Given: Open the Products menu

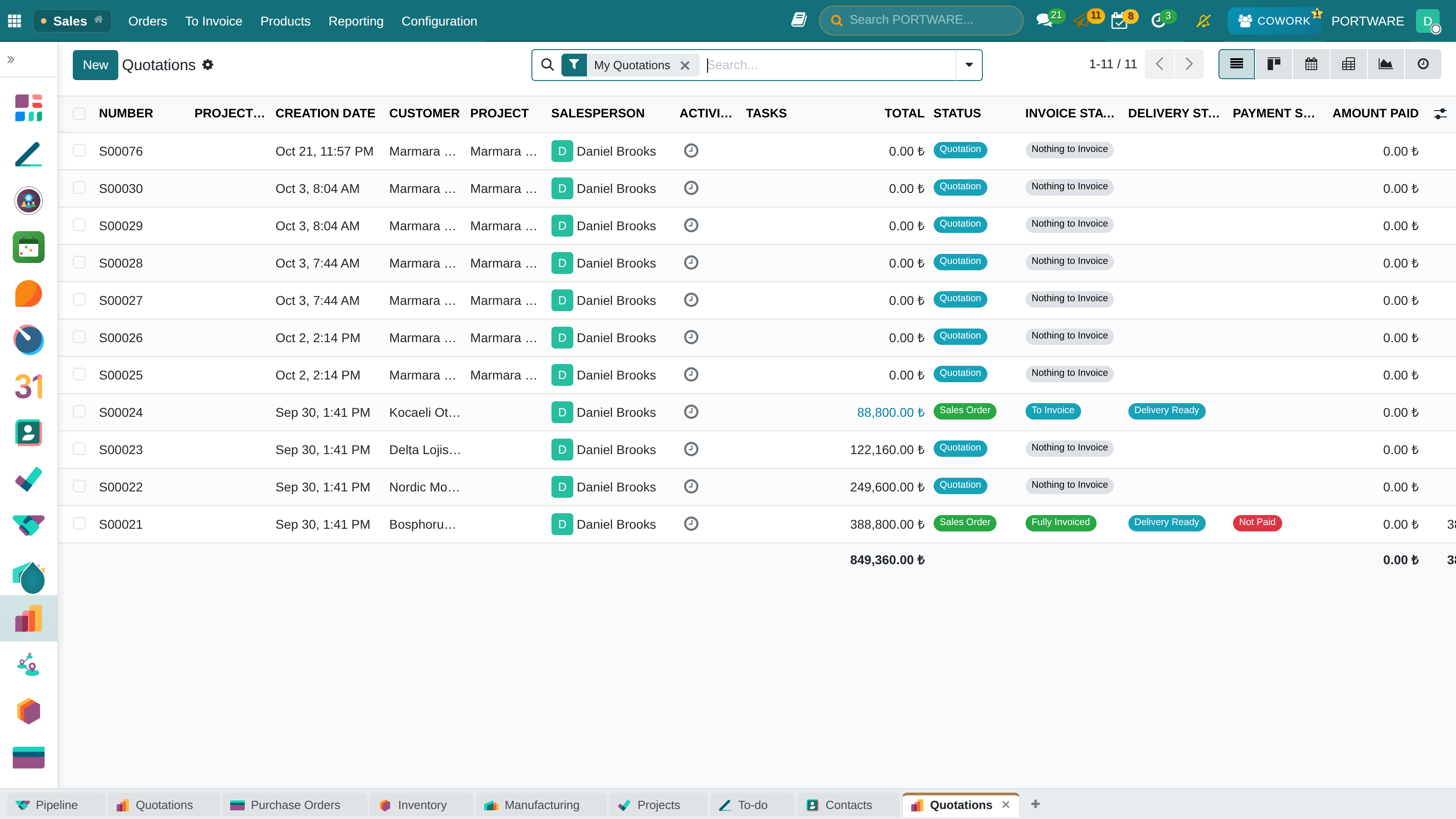Looking at the screenshot, I should click(285, 21).
